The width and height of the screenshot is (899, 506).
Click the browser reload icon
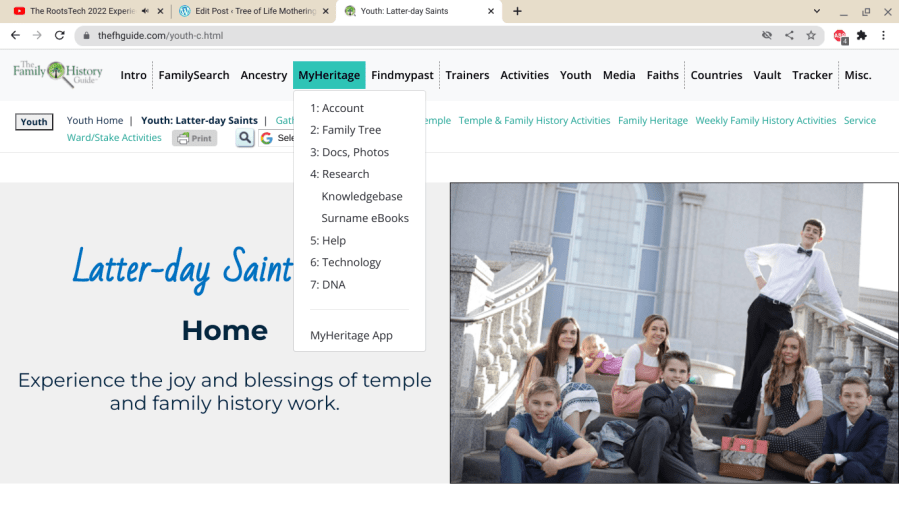tap(60, 36)
